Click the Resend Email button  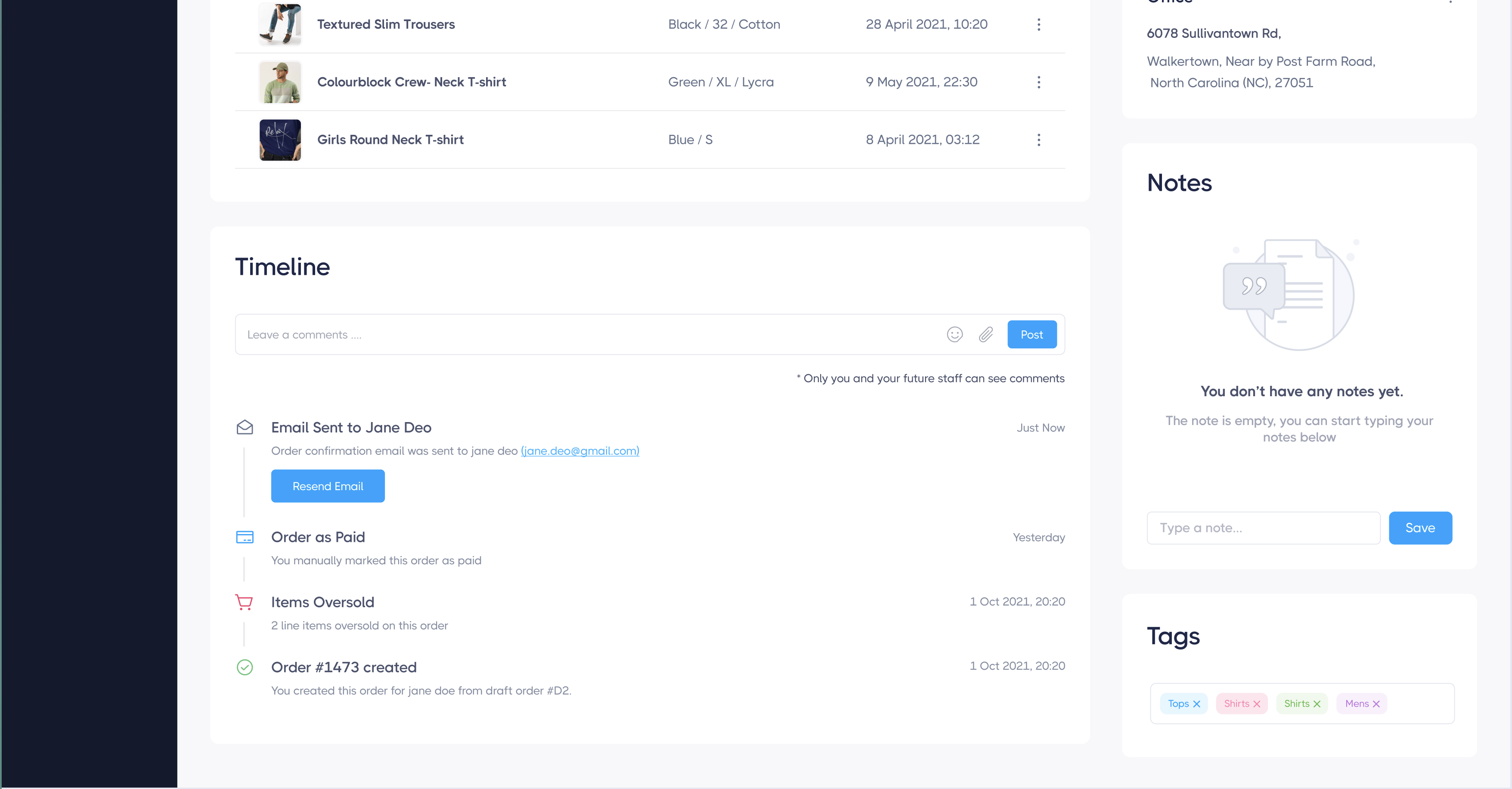328,485
